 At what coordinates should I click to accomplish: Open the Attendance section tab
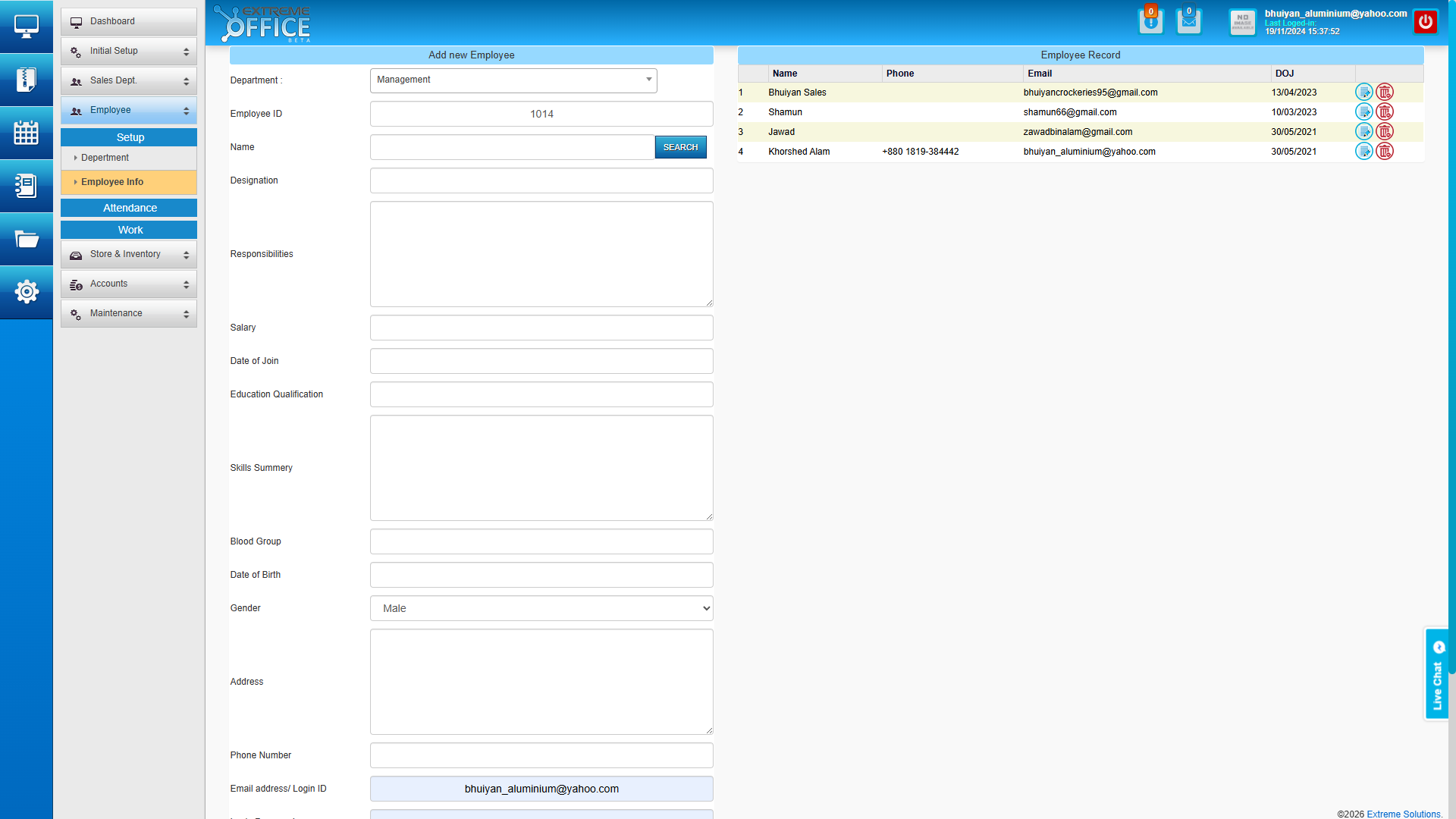coord(129,208)
